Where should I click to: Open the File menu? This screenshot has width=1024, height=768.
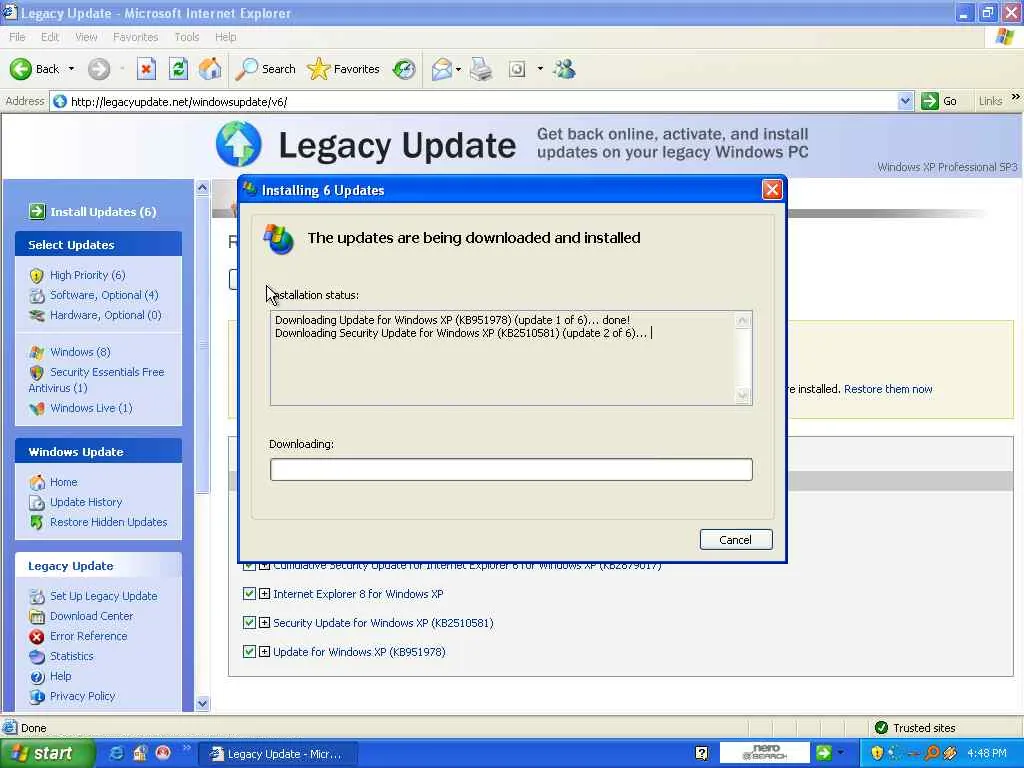[x=17, y=37]
